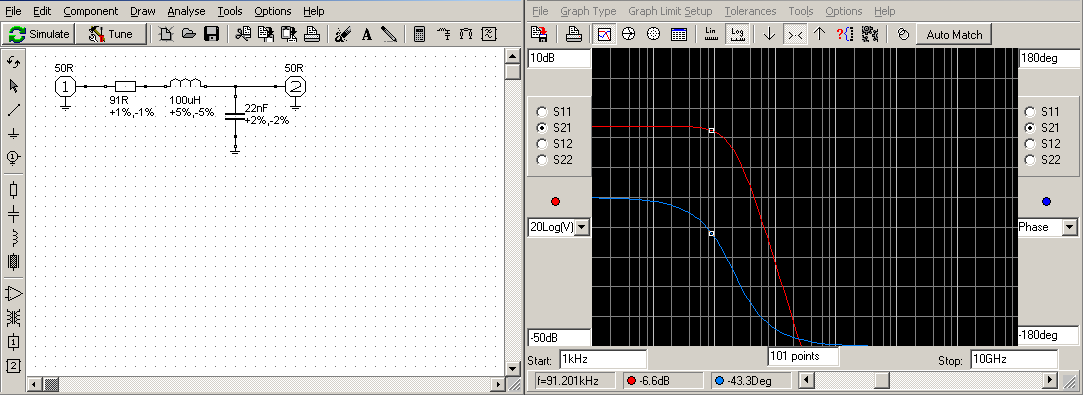Viewport: 1083px width, 395px height.
Task: Open the Analyse menu
Action: 186,11
